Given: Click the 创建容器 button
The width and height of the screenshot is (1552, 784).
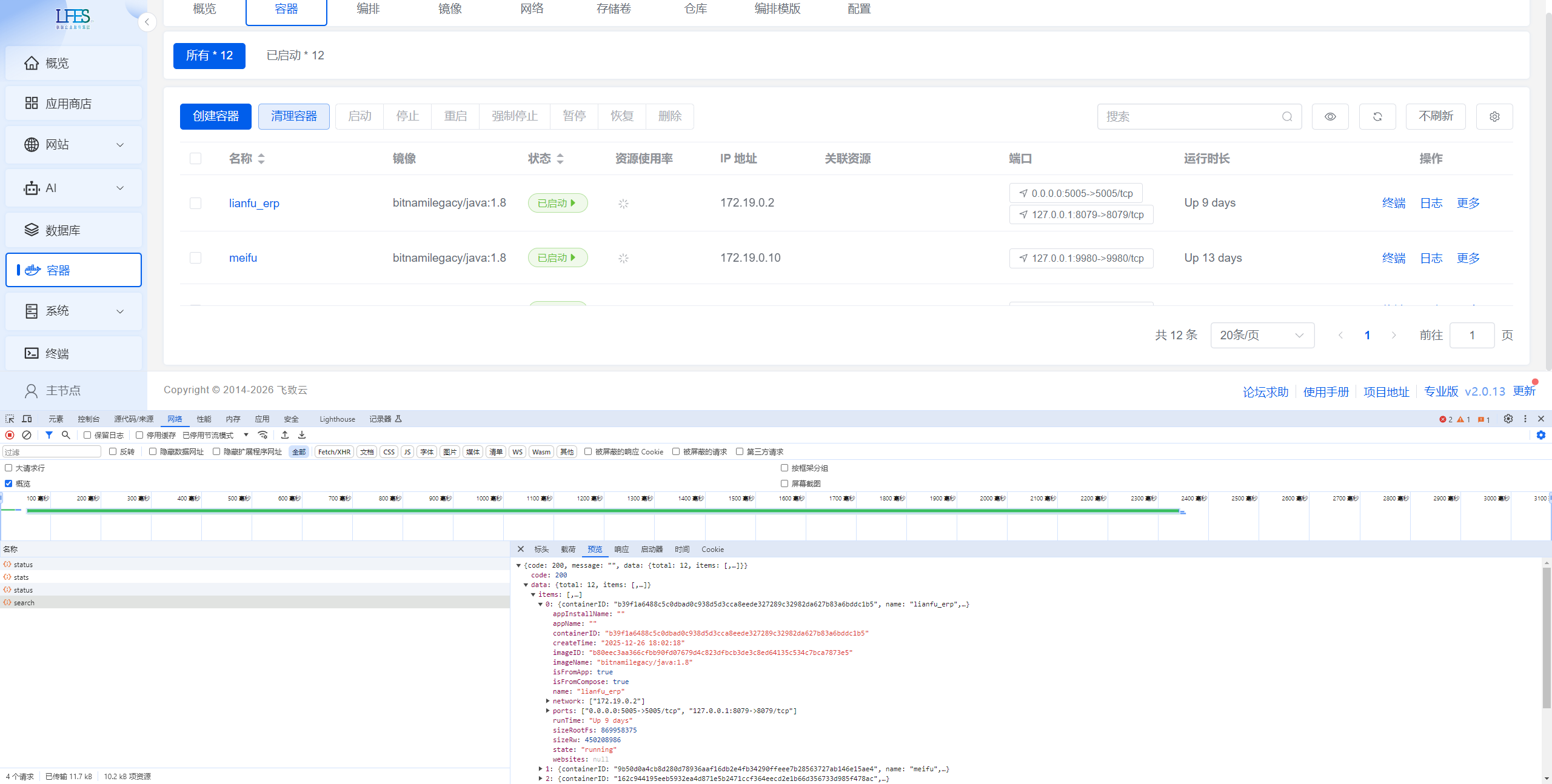Looking at the screenshot, I should click(x=215, y=116).
